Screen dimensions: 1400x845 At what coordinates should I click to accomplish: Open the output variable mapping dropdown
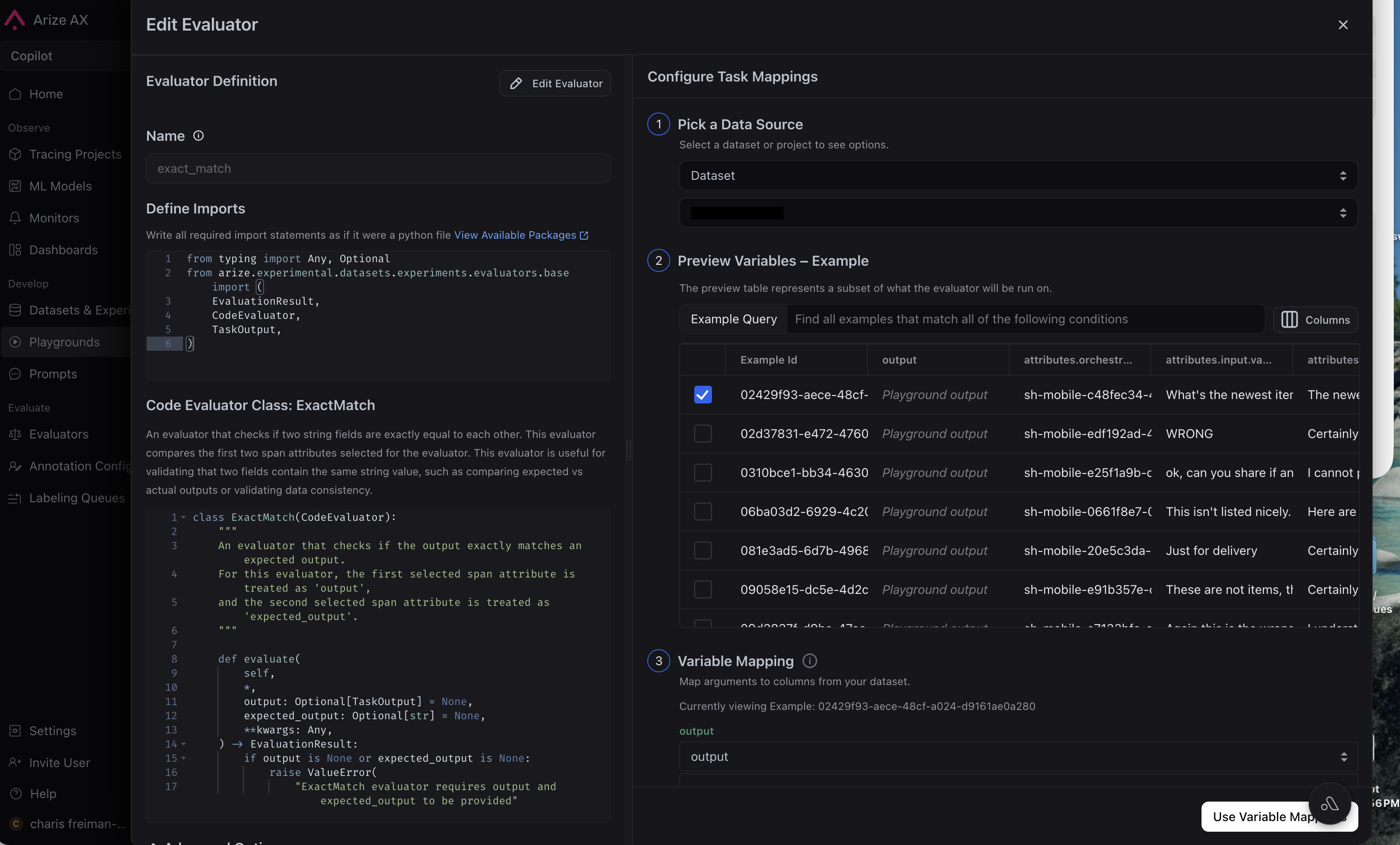pyautogui.click(x=1018, y=757)
